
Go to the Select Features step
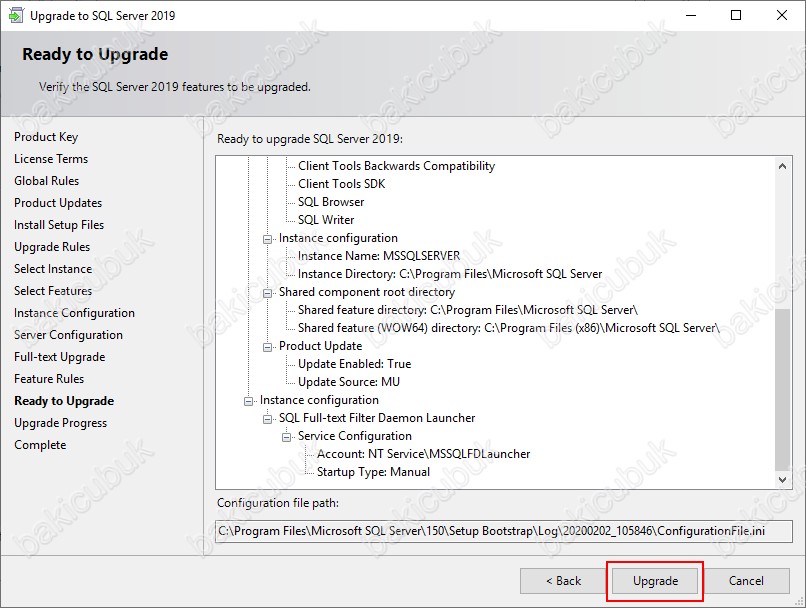pos(53,291)
